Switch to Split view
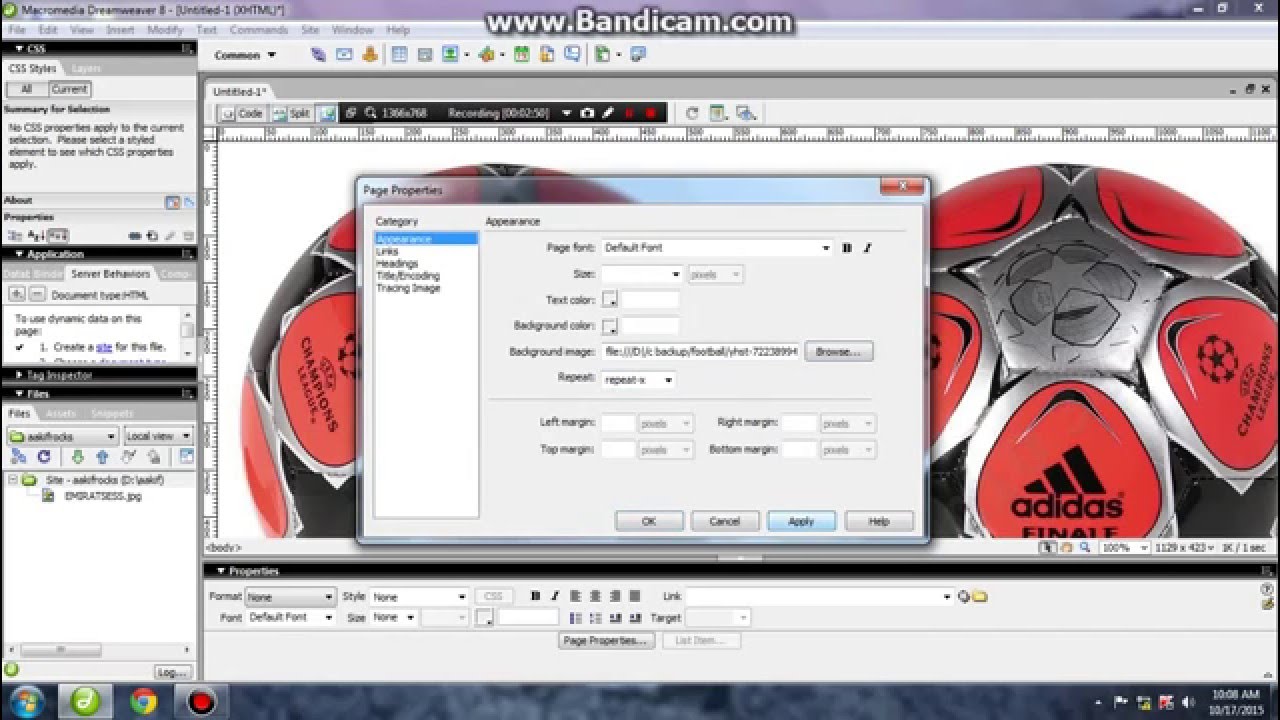This screenshot has width=1280, height=720. [x=292, y=113]
